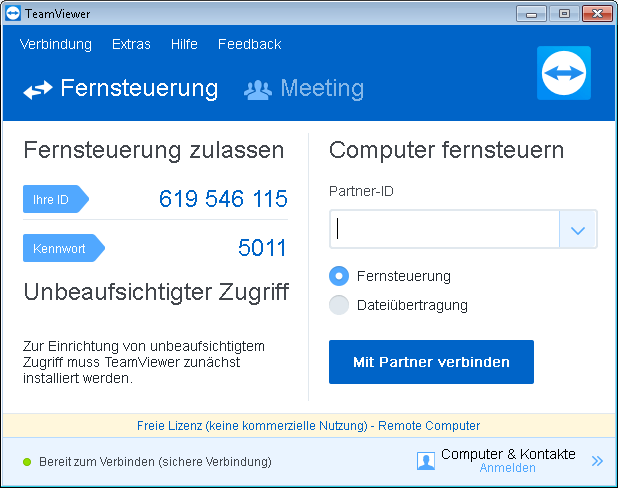Click the Freie Lizenz notice link

(309, 426)
